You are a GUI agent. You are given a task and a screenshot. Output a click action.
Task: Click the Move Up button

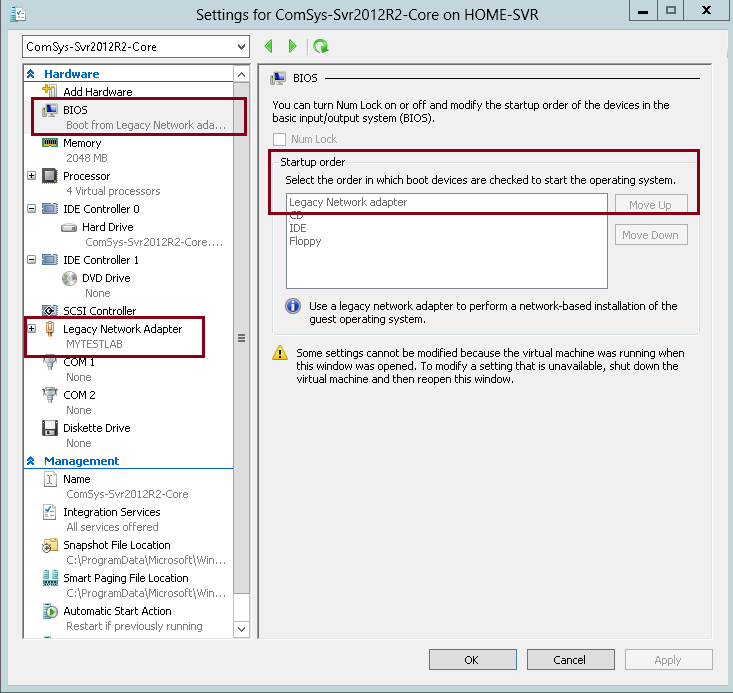tap(651, 205)
